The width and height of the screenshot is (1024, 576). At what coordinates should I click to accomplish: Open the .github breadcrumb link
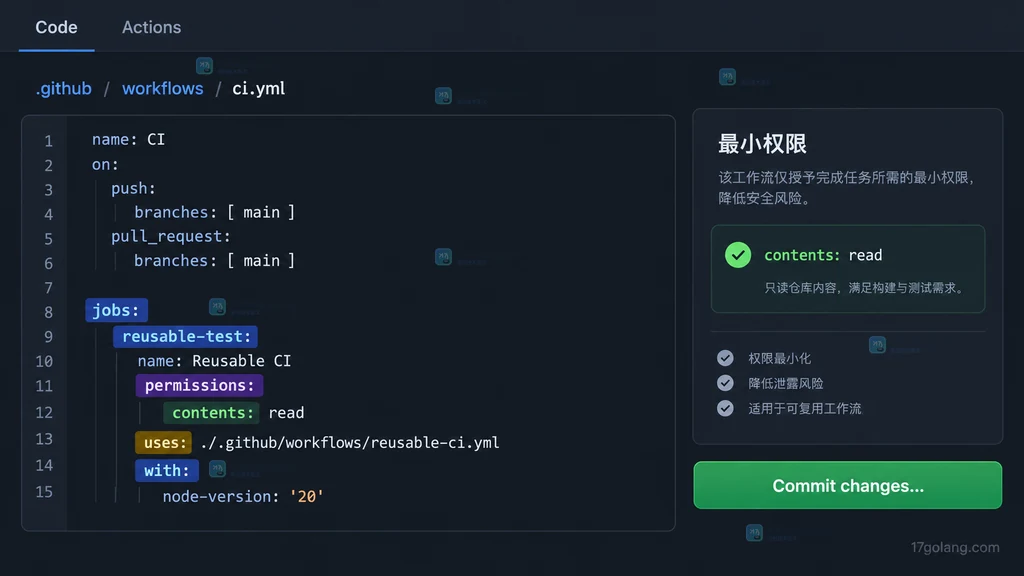(x=63, y=89)
